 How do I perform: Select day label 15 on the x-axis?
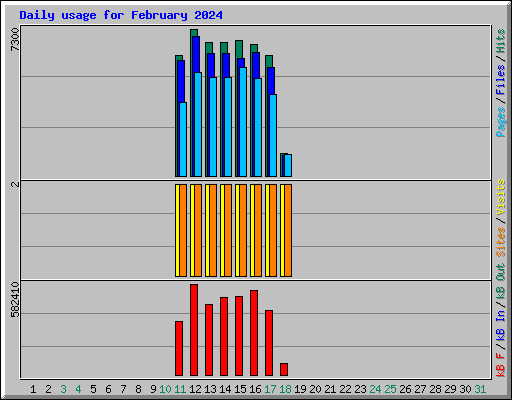point(240,389)
